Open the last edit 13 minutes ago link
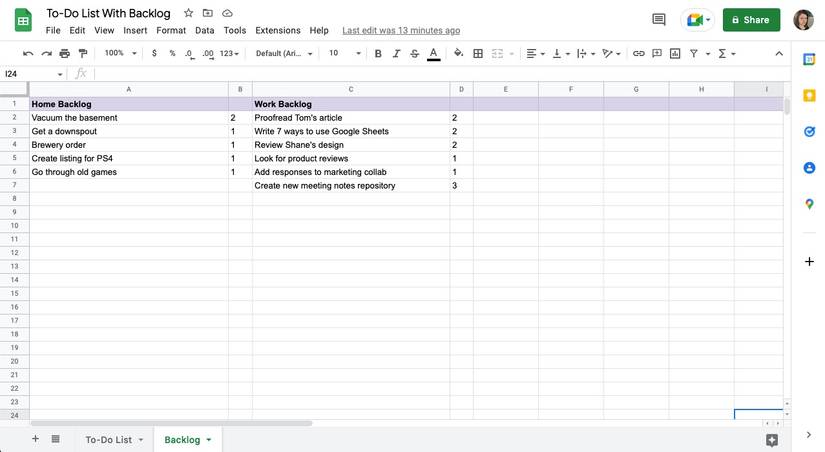The height and width of the screenshot is (452, 825). click(401, 31)
